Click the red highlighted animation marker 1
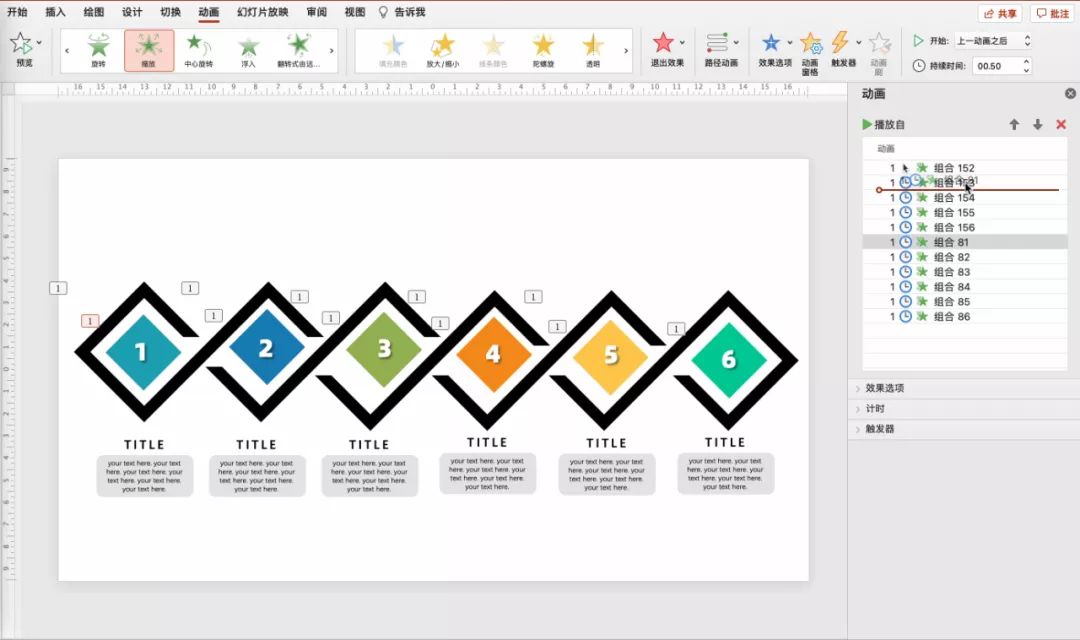The width and height of the screenshot is (1080, 640). (x=90, y=321)
